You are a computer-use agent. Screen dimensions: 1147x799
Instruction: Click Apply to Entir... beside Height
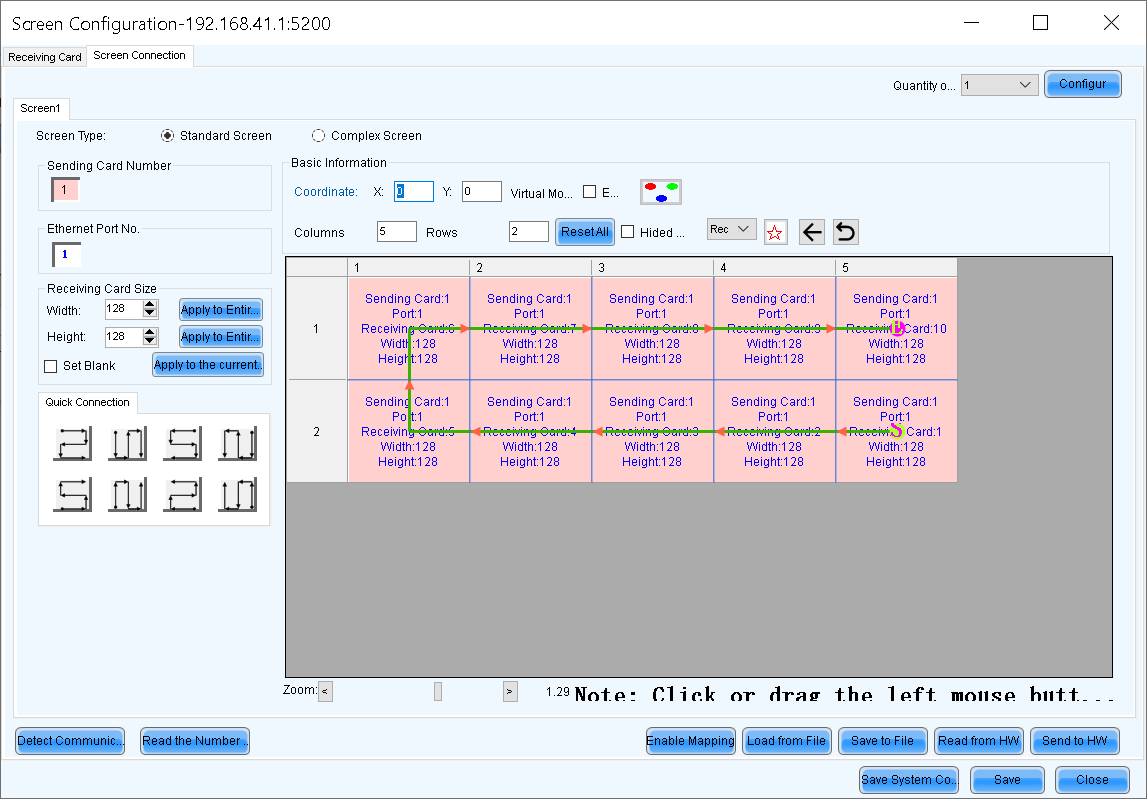(221, 337)
